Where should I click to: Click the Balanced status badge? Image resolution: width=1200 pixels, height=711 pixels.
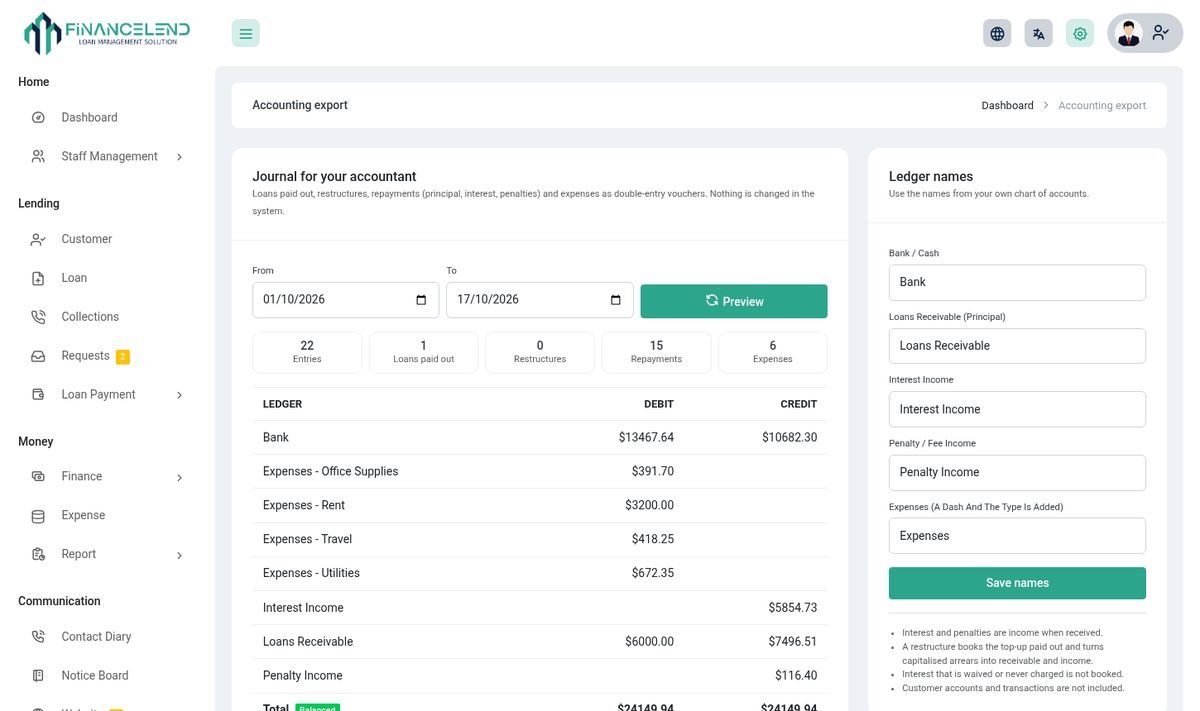pyautogui.click(x=317, y=707)
